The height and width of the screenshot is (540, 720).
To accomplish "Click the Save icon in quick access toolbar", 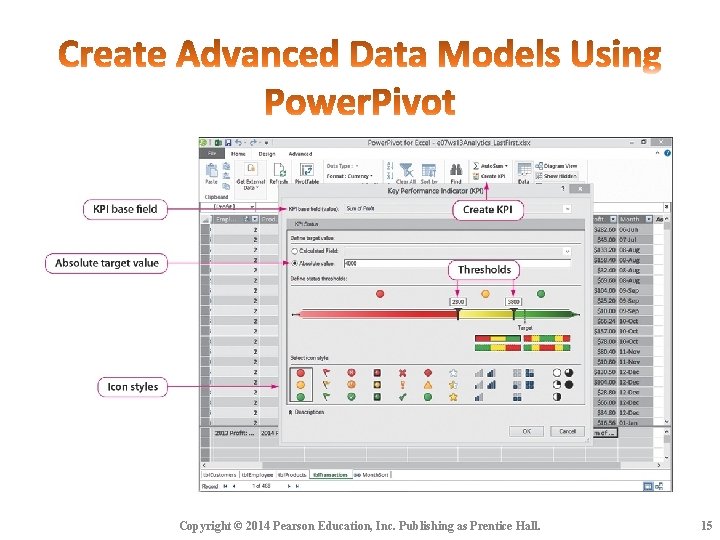I will pyautogui.click(x=228, y=143).
